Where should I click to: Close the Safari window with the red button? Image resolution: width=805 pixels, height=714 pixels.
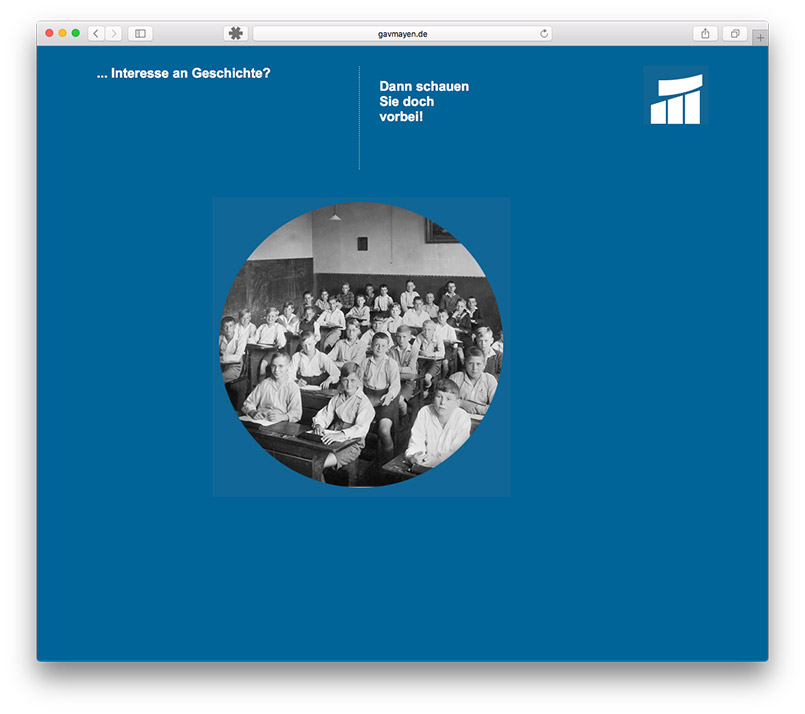tap(49, 33)
